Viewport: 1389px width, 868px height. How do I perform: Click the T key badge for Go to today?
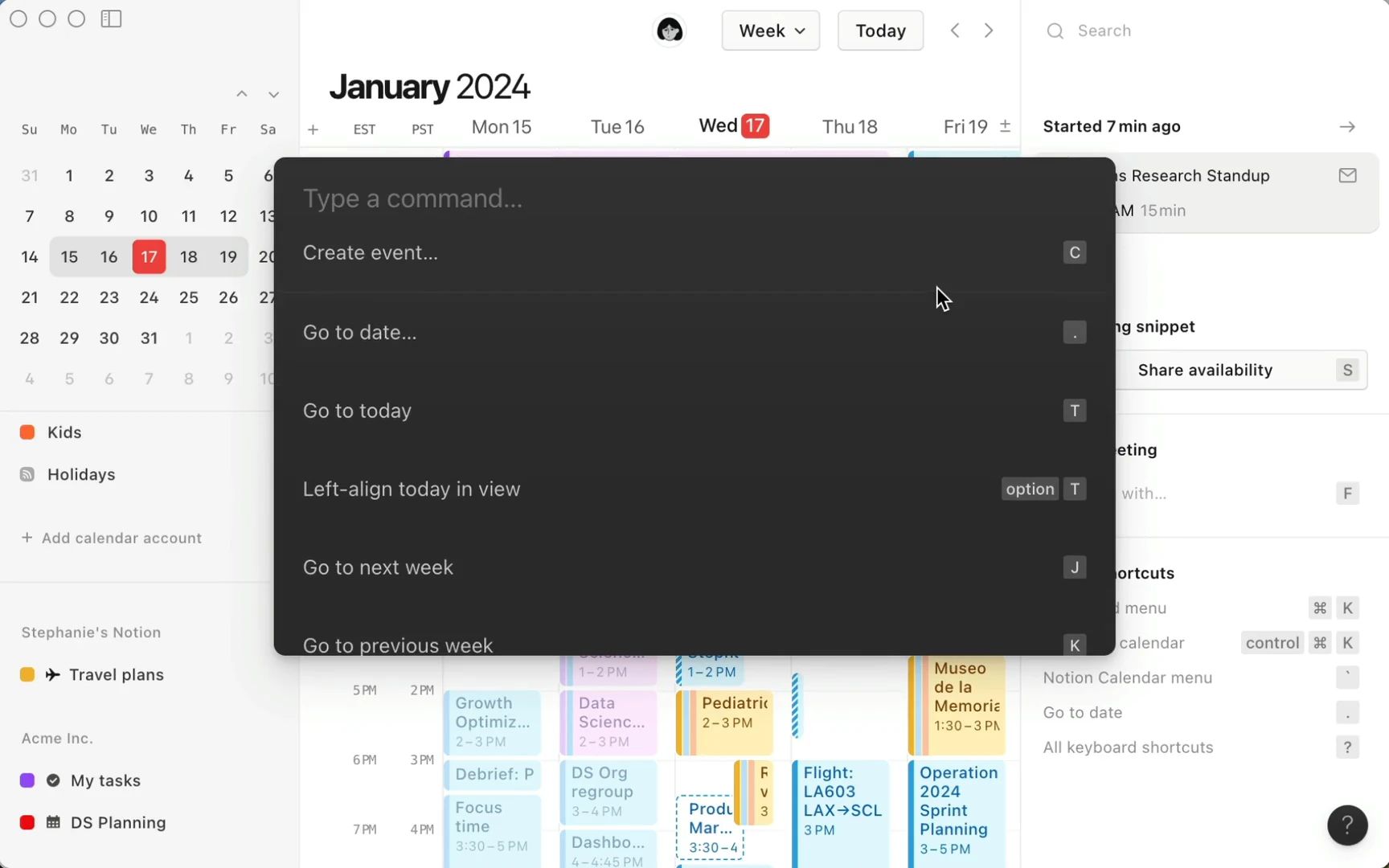pos(1075,411)
